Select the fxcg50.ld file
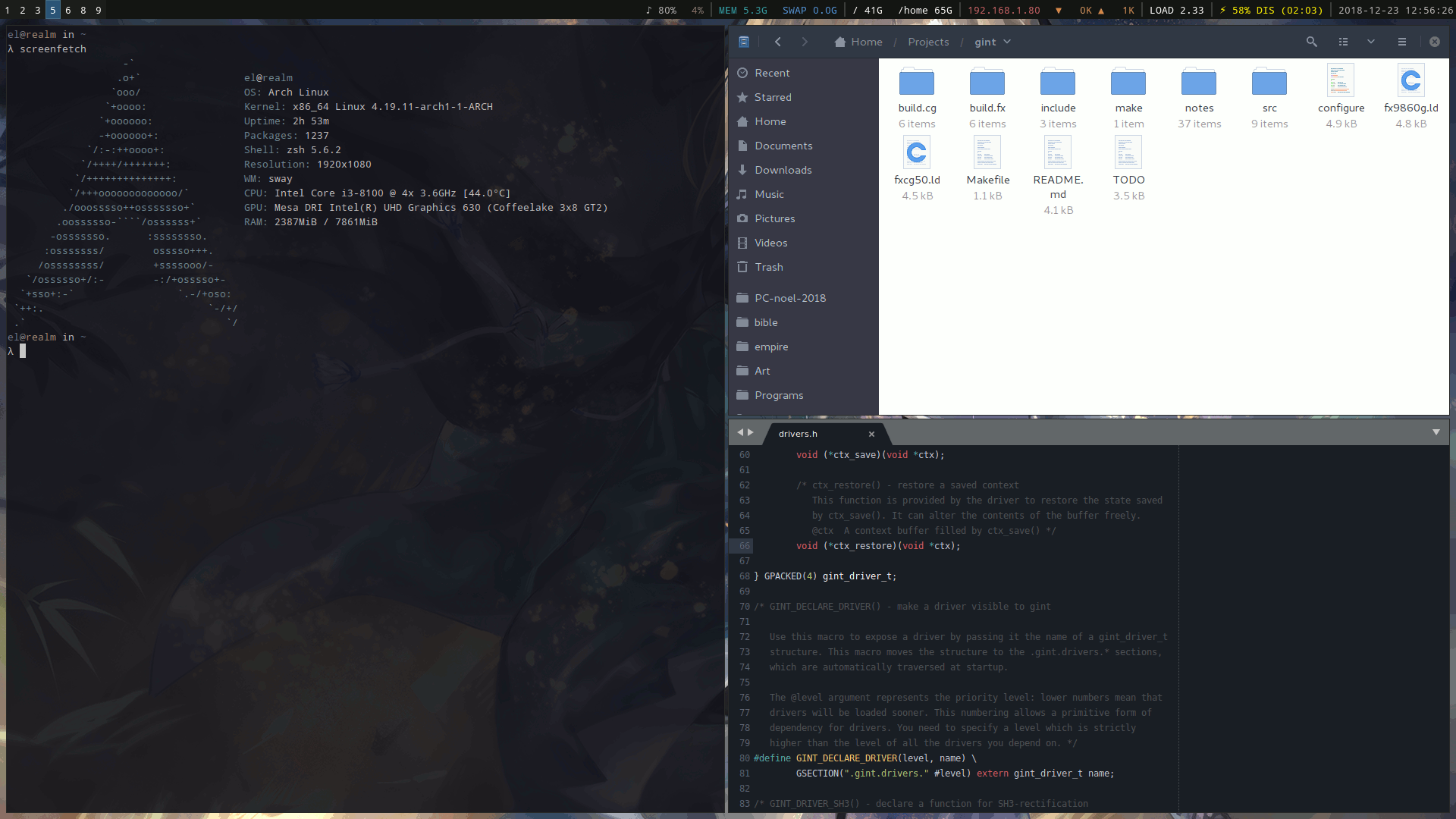1456x819 pixels. click(x=917, y=168)
